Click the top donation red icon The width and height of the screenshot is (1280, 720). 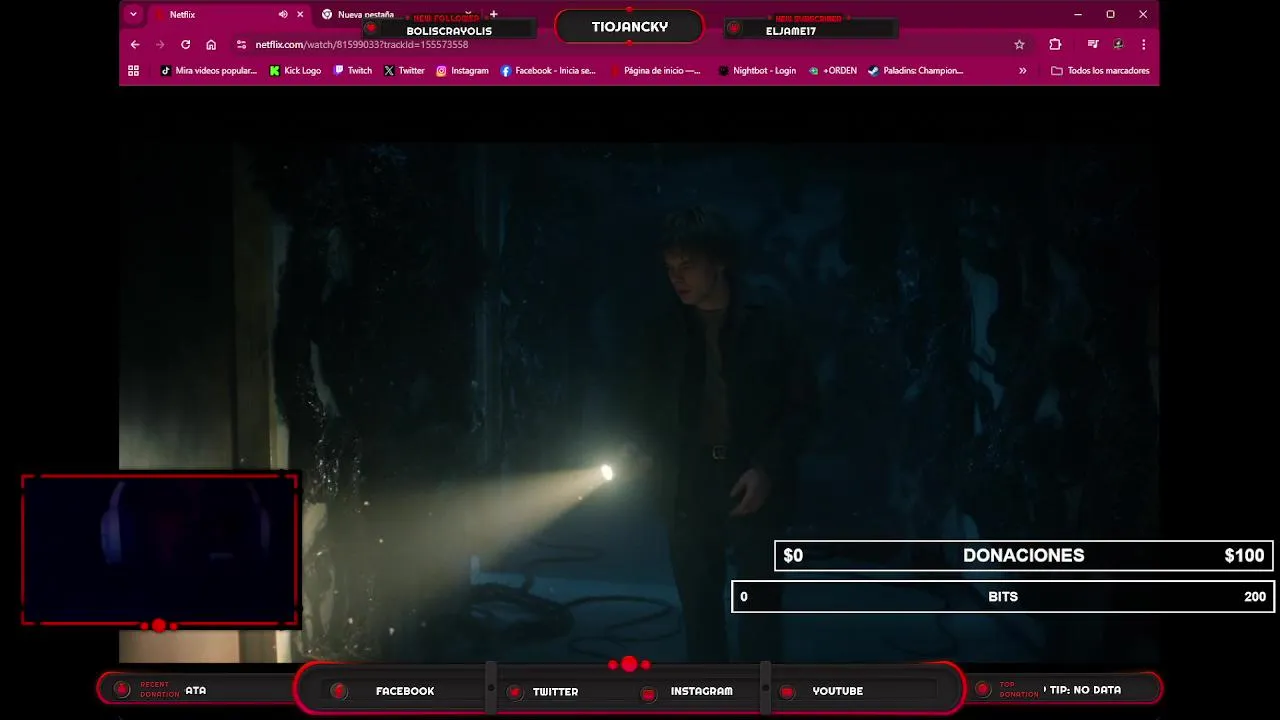coord(982,689)
